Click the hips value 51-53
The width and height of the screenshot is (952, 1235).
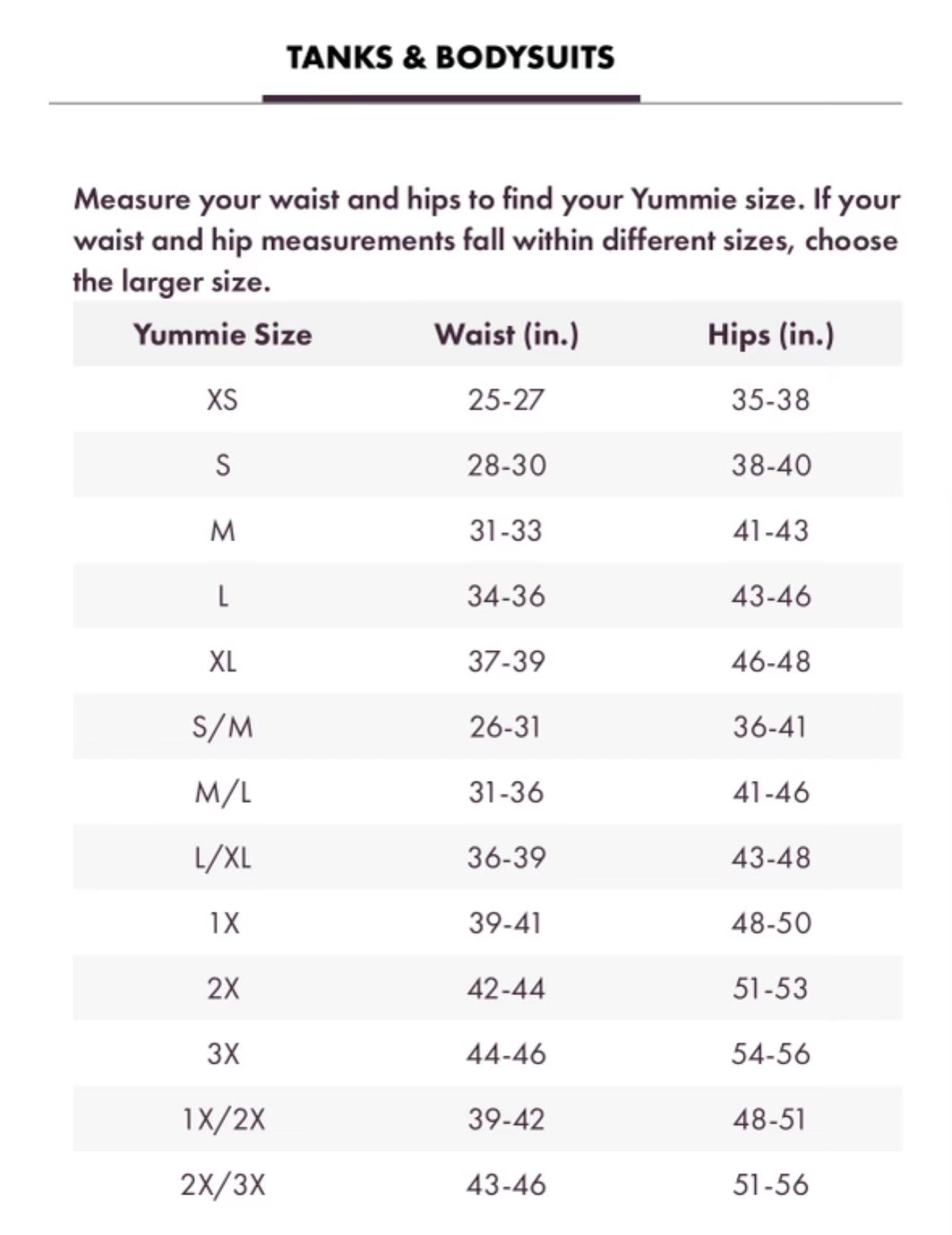click(x=771, y=988)
